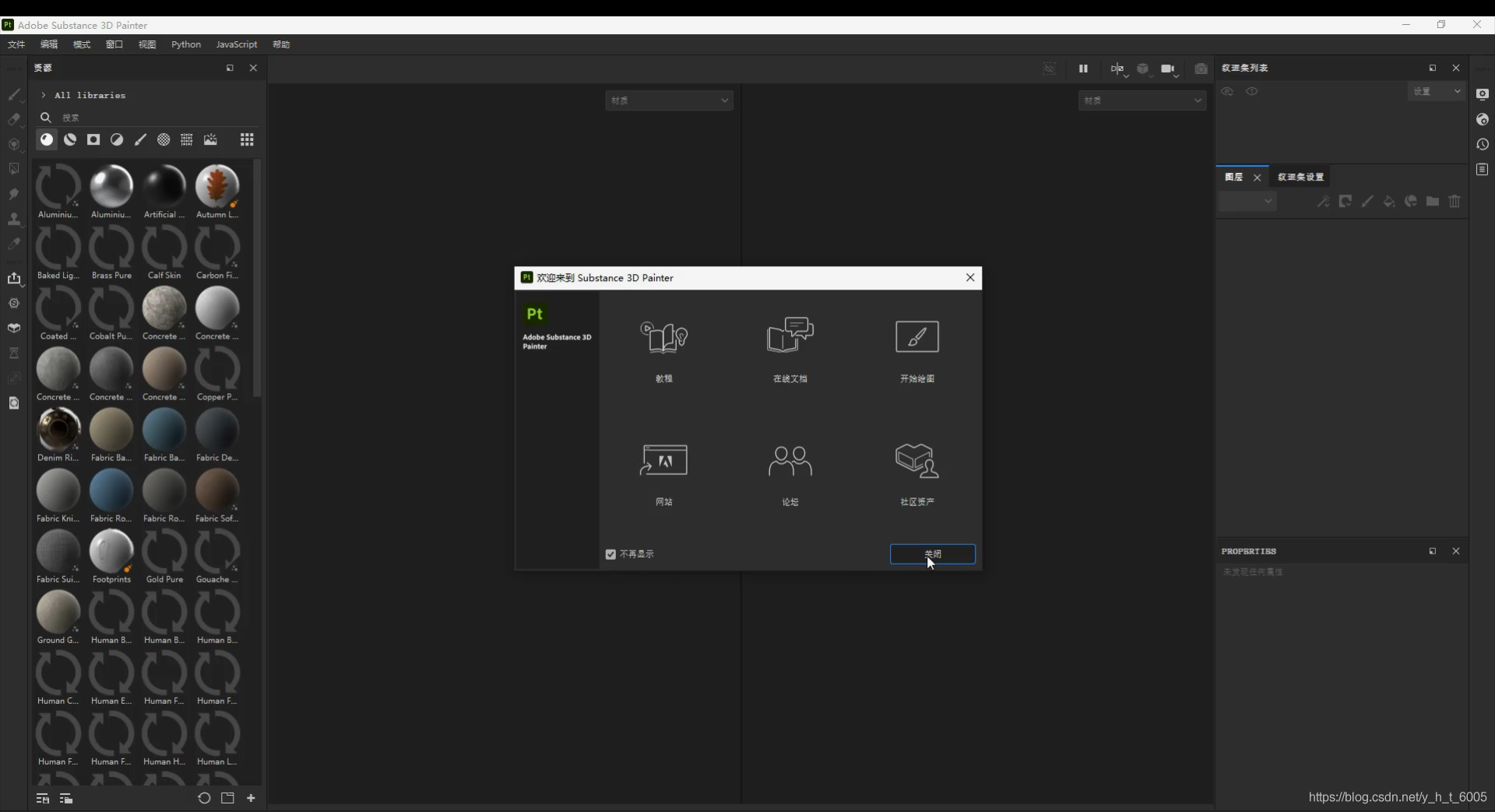Click 关闭 button in welcome dialog
The height and width of the screenshot is (812, 1495).
coord(933,554)
